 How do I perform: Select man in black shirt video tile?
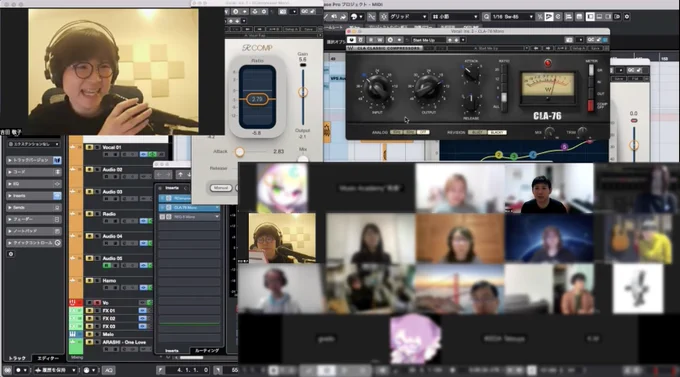click(549, 188)
